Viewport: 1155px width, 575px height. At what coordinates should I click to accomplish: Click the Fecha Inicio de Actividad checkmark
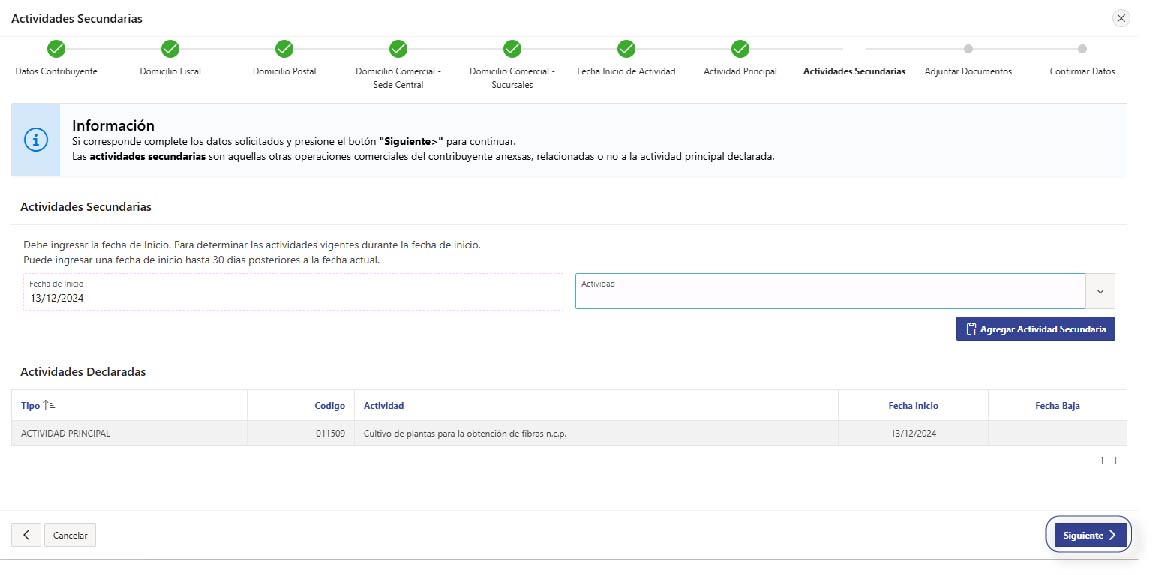click(626, 48)
